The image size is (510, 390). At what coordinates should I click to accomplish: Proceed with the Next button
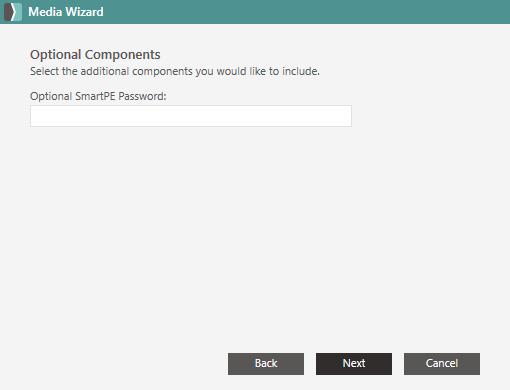tap(354, 364)
